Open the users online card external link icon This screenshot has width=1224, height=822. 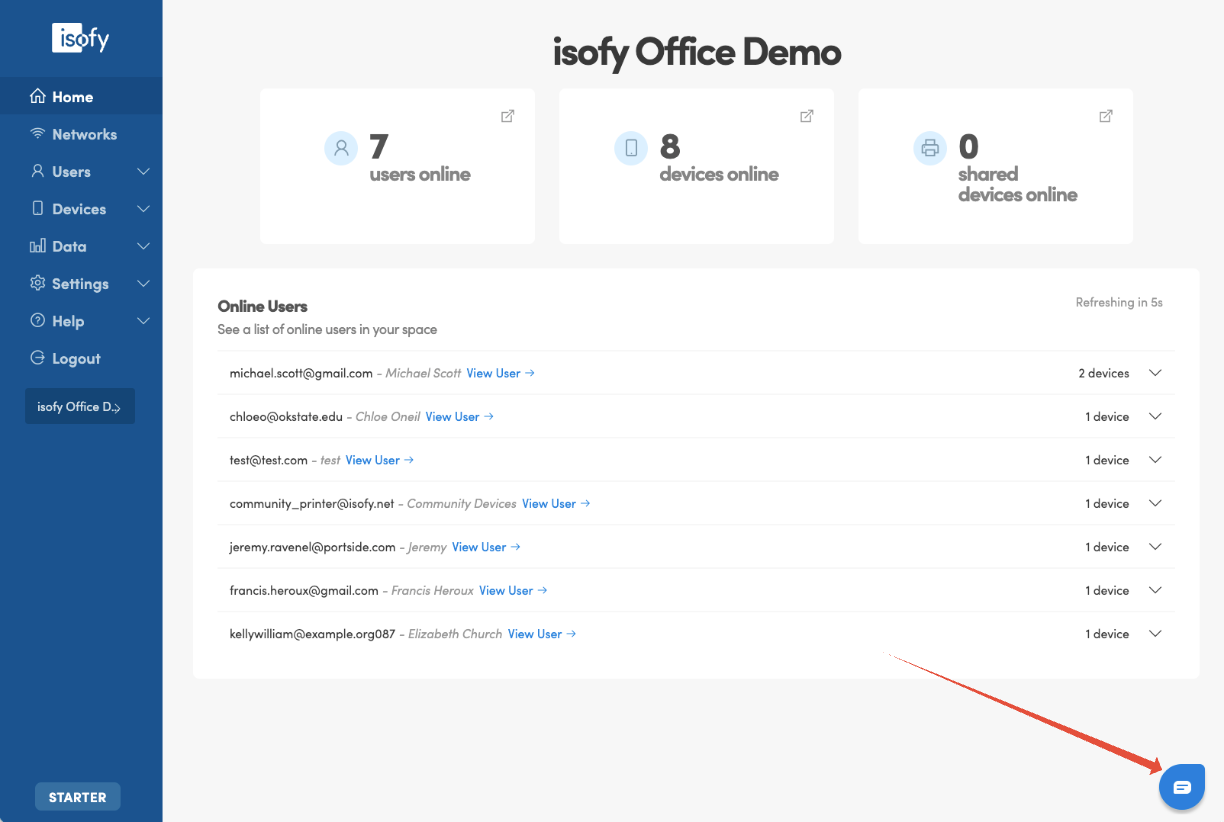[x=508, y=116]
